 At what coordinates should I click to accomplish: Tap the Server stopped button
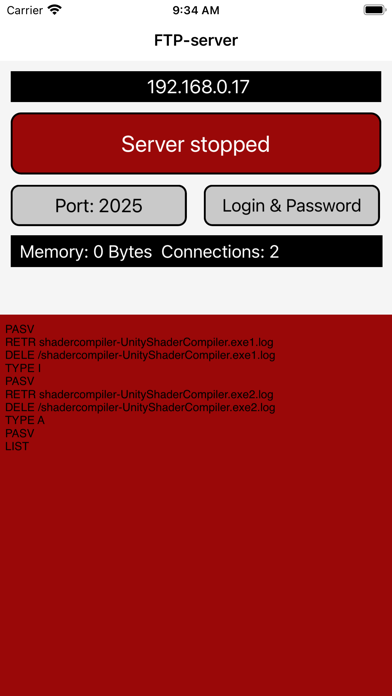[196, 144]
